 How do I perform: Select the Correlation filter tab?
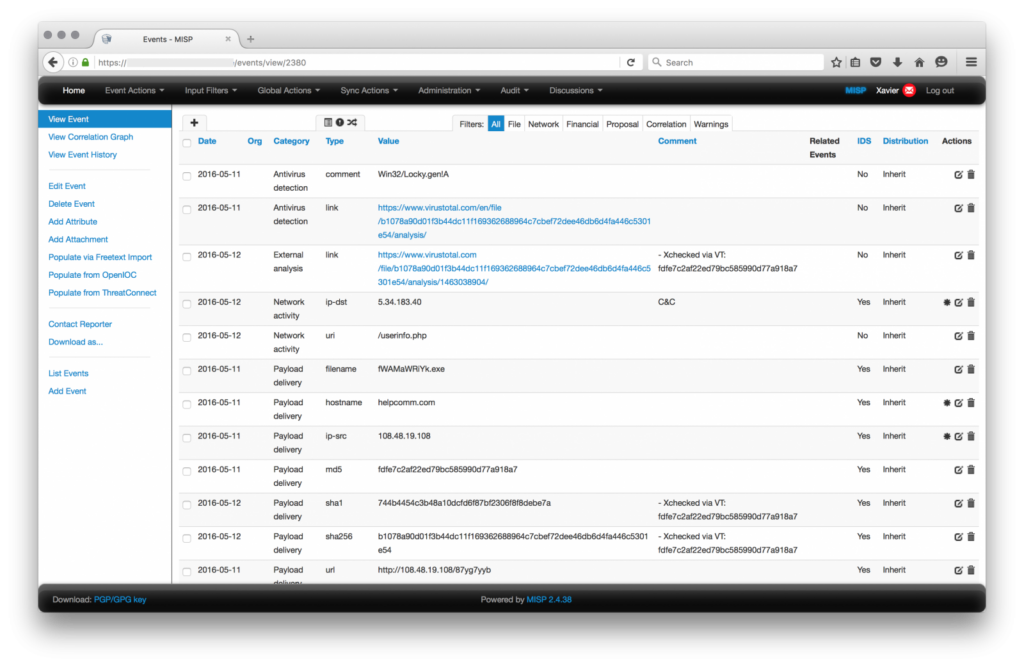[x=666, y=124]
